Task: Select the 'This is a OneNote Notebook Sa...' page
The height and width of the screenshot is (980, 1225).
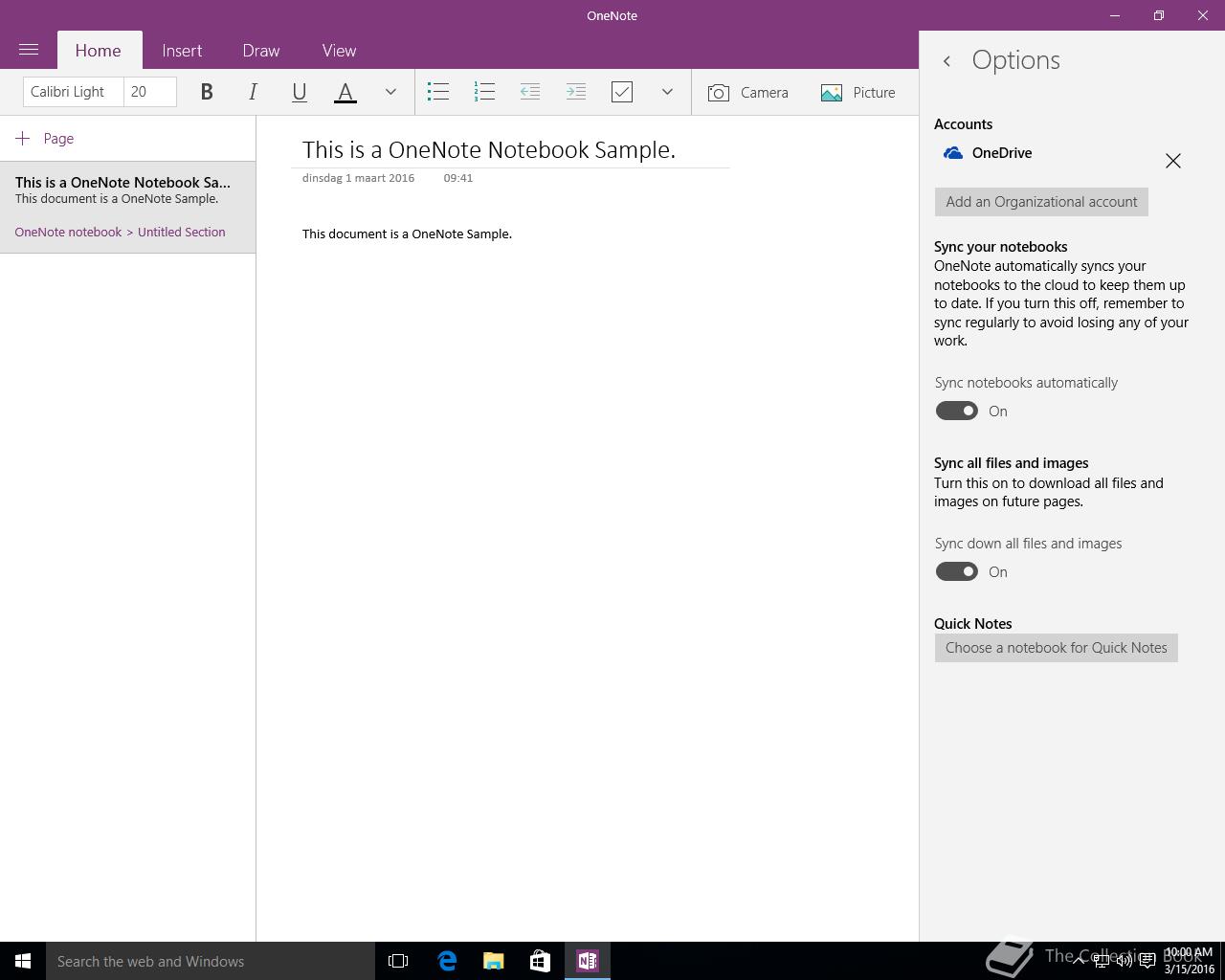Action: (127, 207)
